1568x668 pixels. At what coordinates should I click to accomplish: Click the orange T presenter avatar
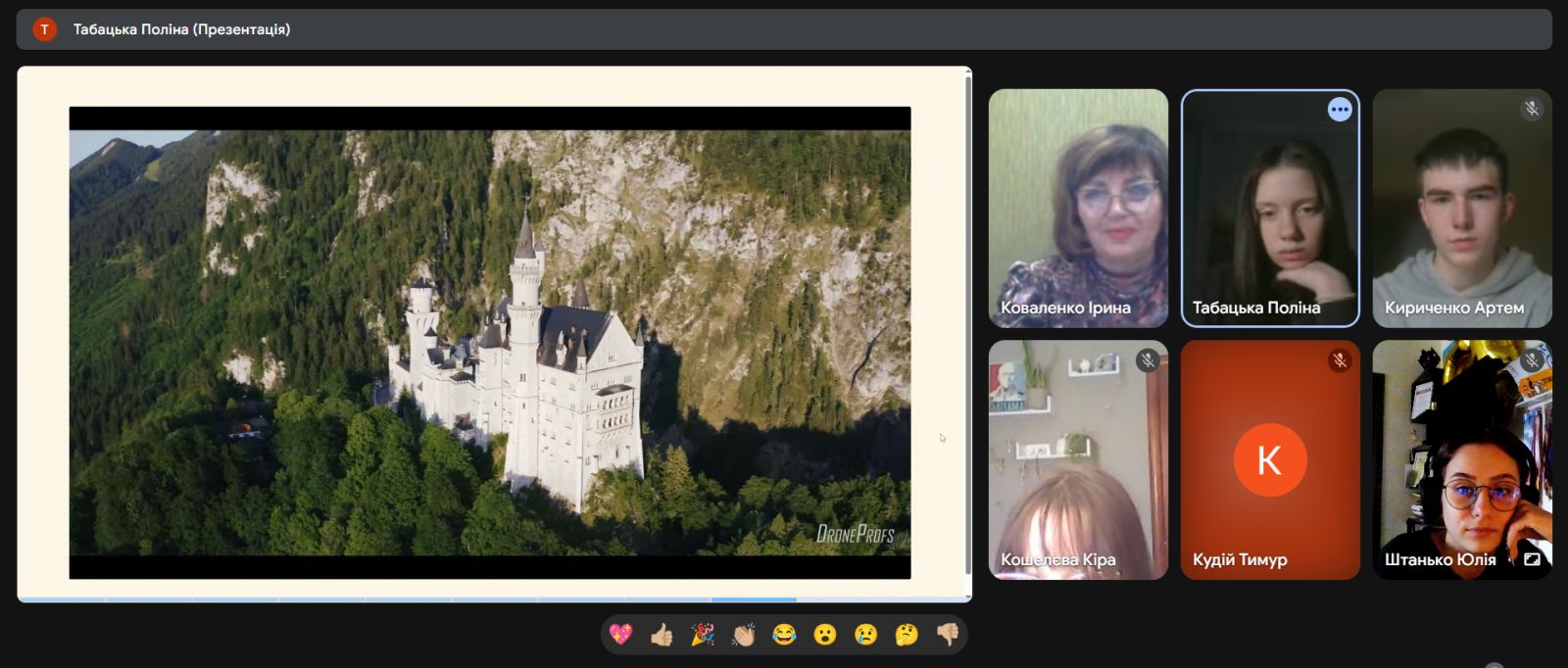click(44, 29)
